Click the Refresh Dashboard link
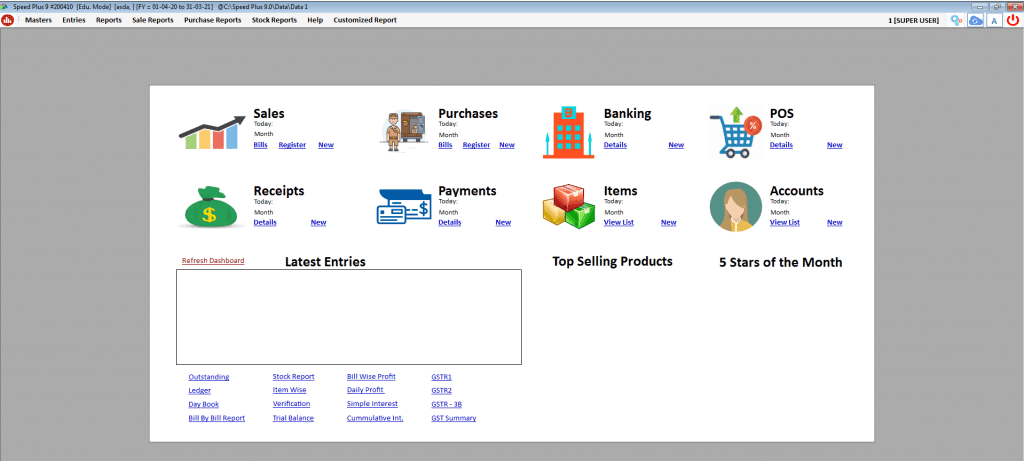 212,261
